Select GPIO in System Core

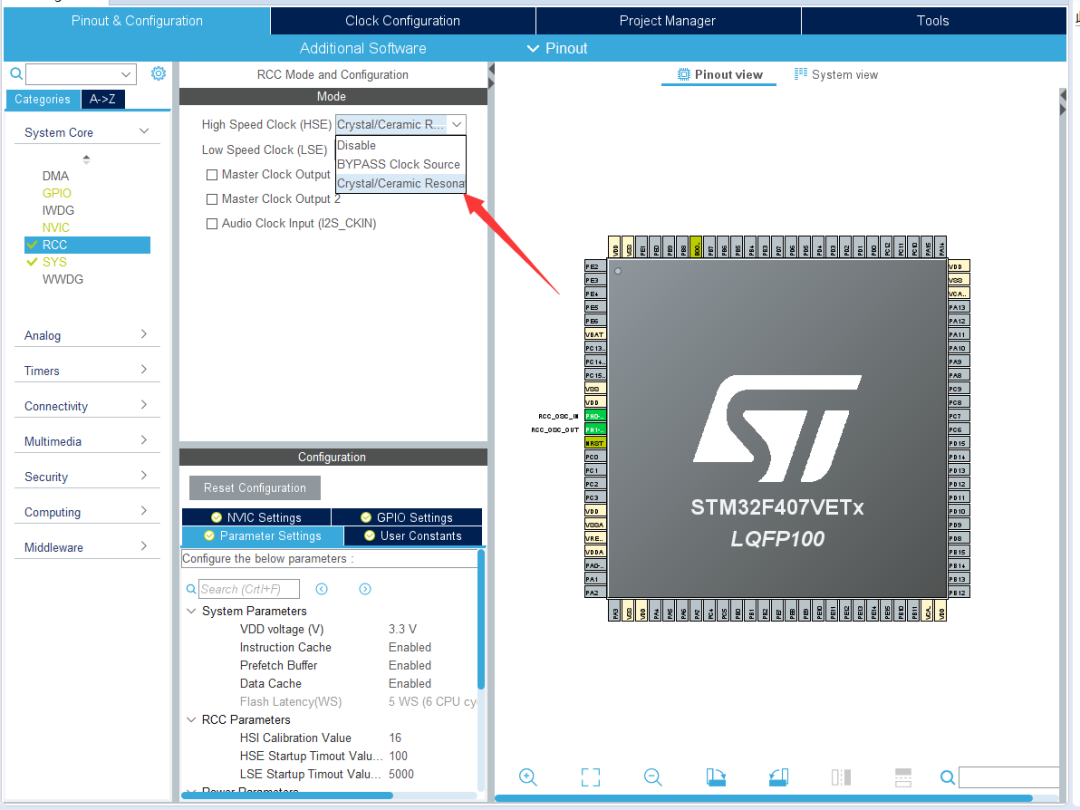(x=56, y=193)
